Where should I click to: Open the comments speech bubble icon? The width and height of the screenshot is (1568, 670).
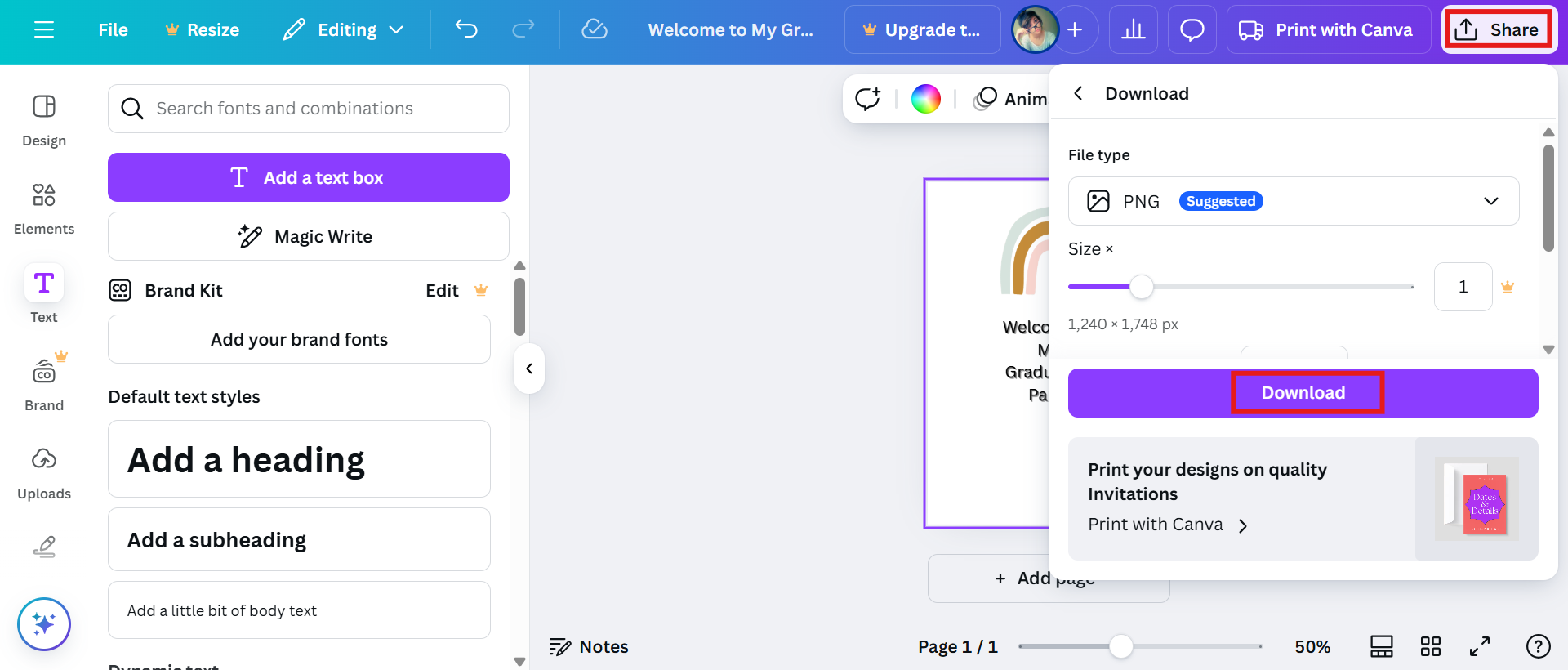point(1192,30)
